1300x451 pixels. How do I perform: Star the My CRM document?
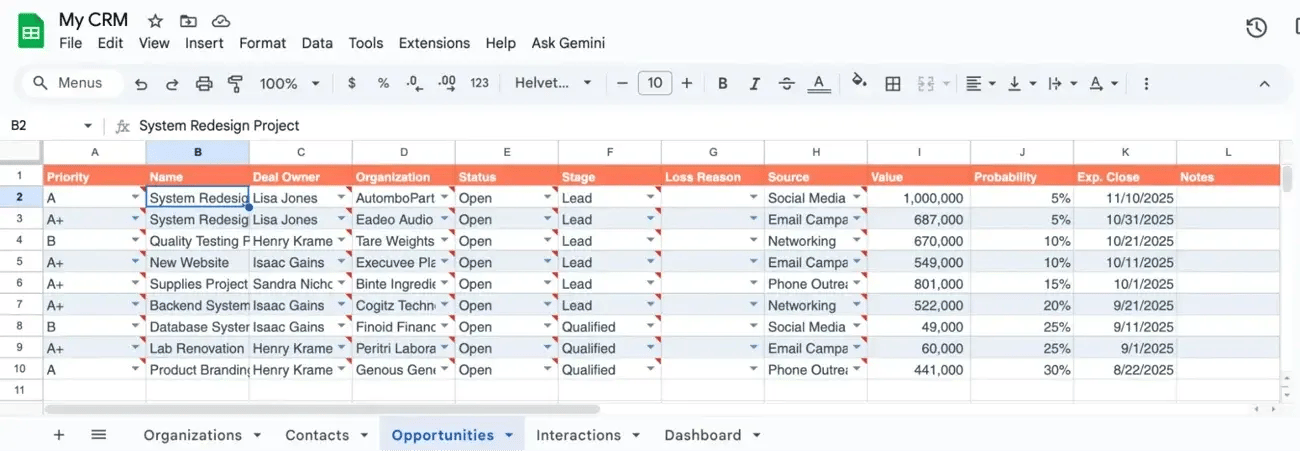click(155, 21)
